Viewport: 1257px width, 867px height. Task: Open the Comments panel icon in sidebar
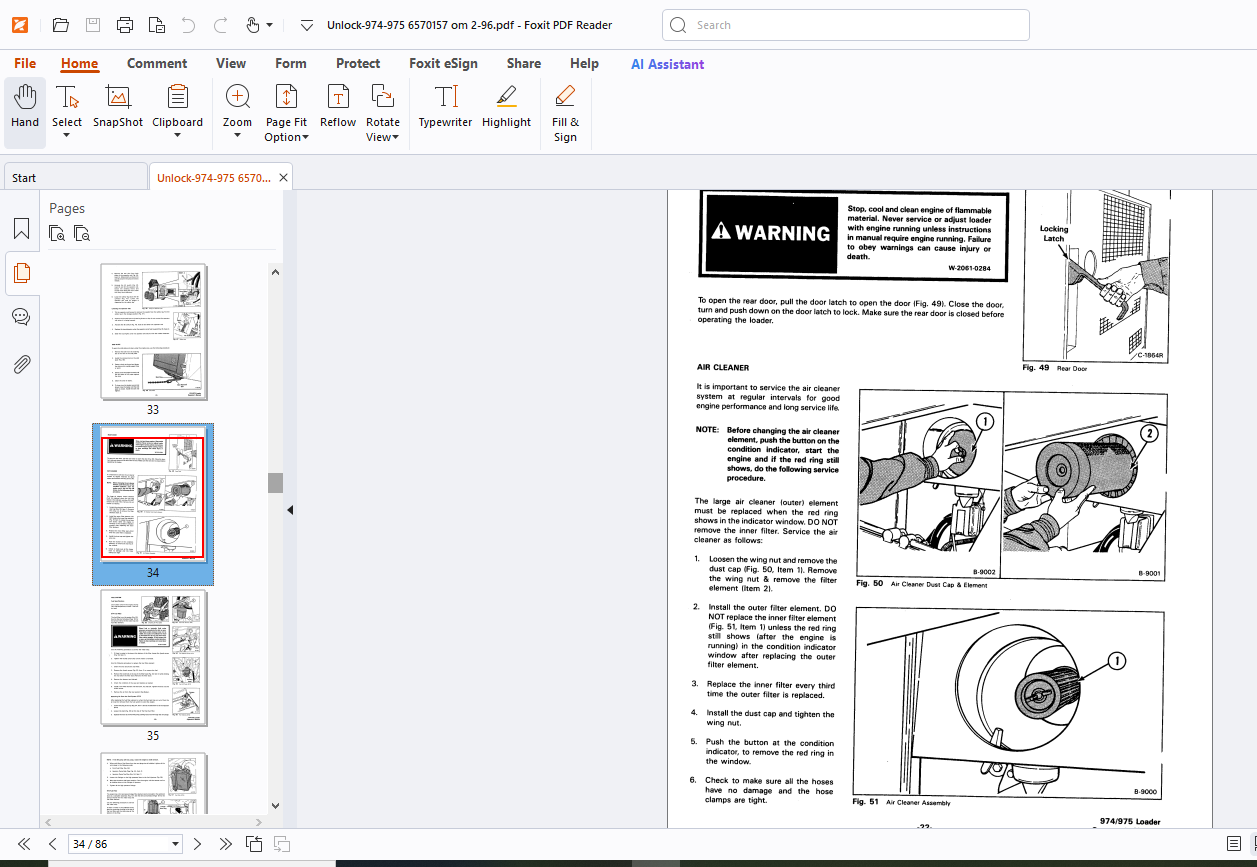(21, 317)
